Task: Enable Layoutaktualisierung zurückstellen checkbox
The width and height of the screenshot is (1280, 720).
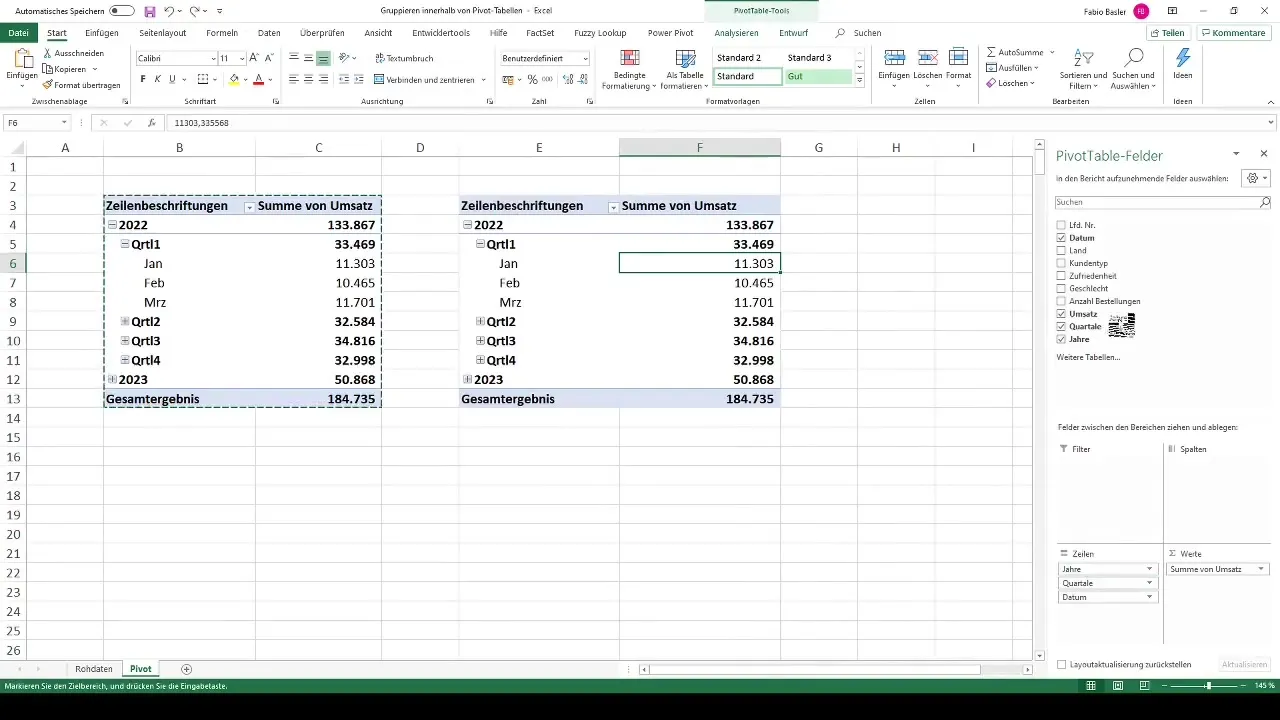Action: (x=1062, y=664)
